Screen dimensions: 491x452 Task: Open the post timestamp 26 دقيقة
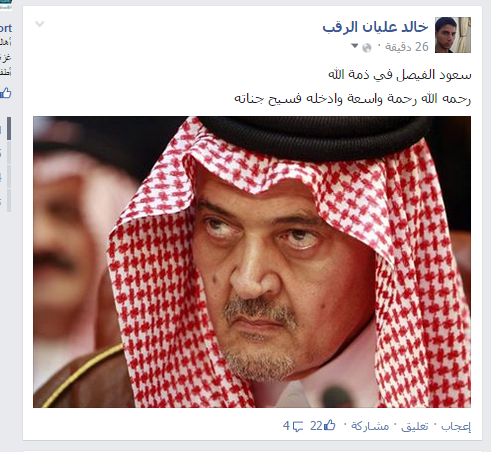coord(406,47)
